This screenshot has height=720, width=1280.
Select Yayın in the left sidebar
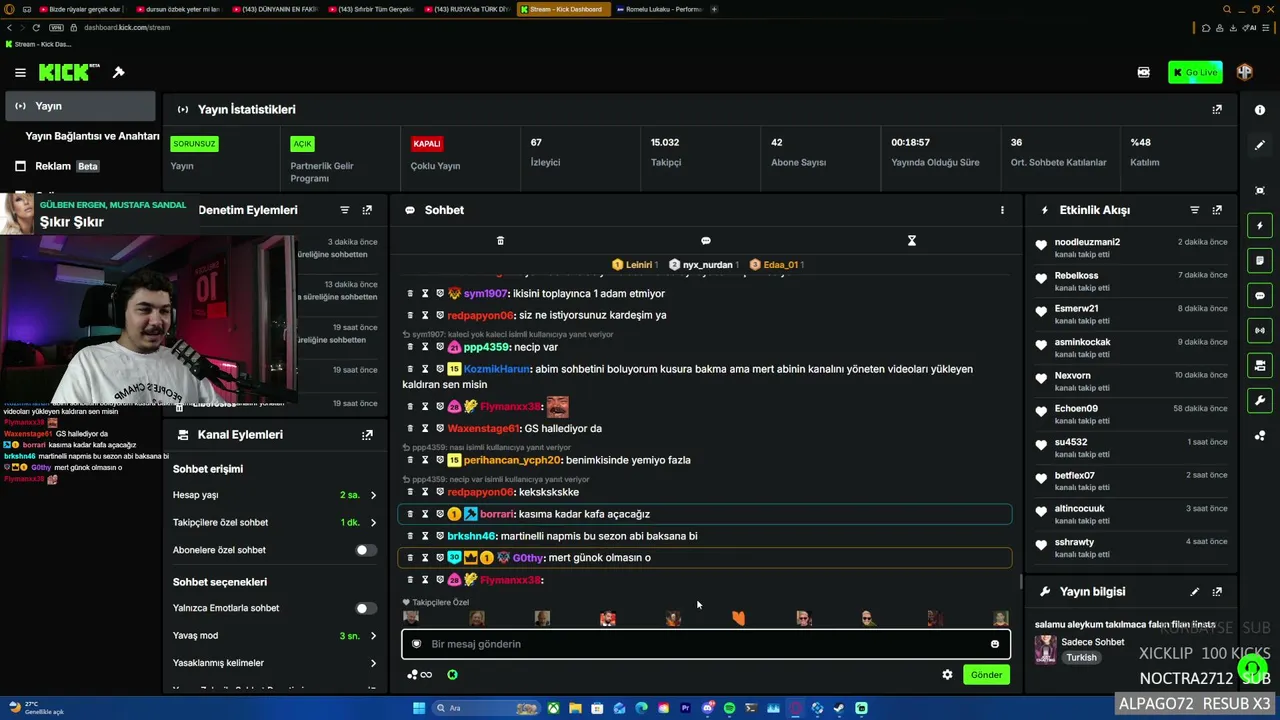pyautogui.click(x=80, y=106)
